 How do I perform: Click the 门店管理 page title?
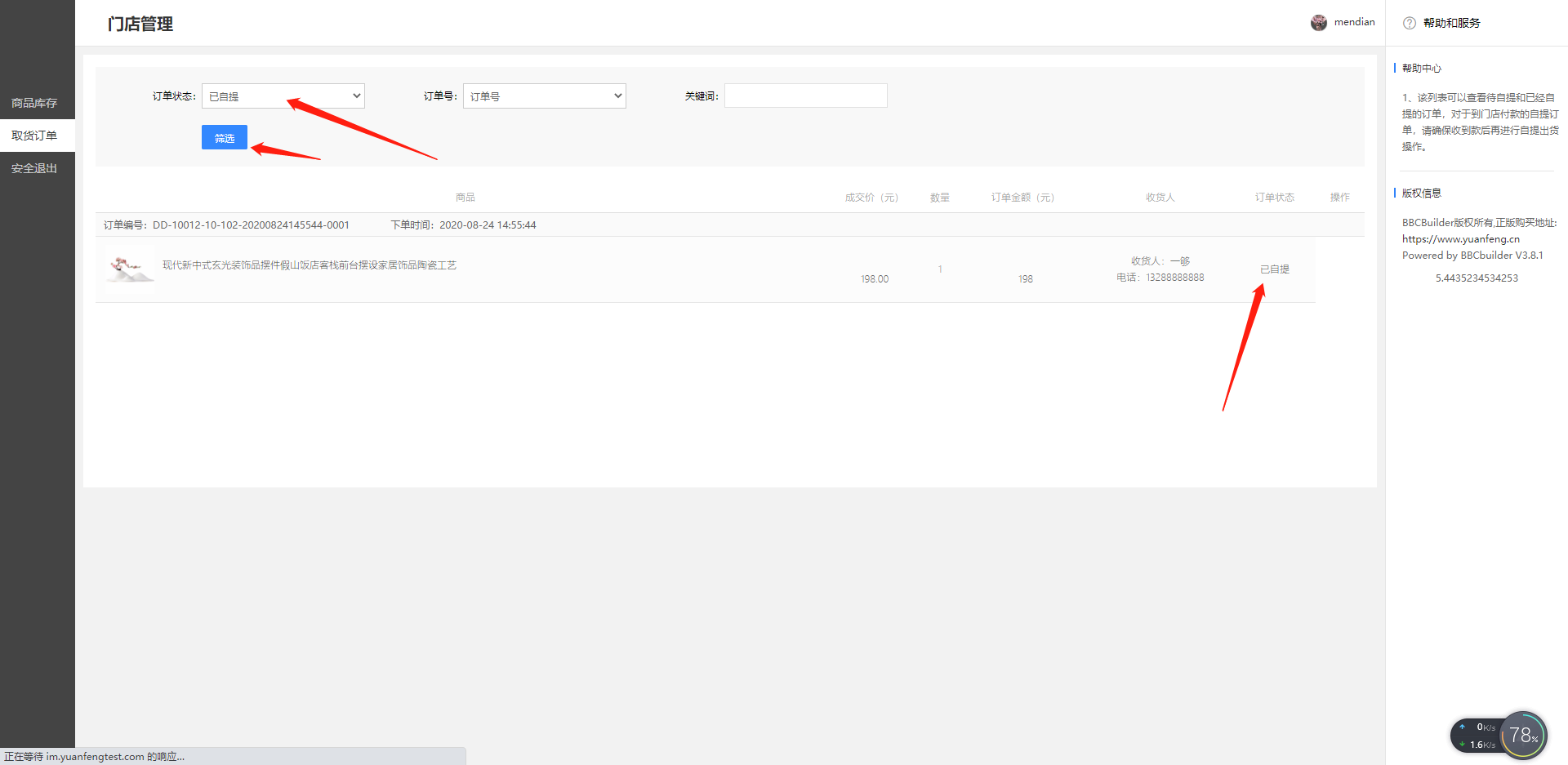click(x=140, y=24)
